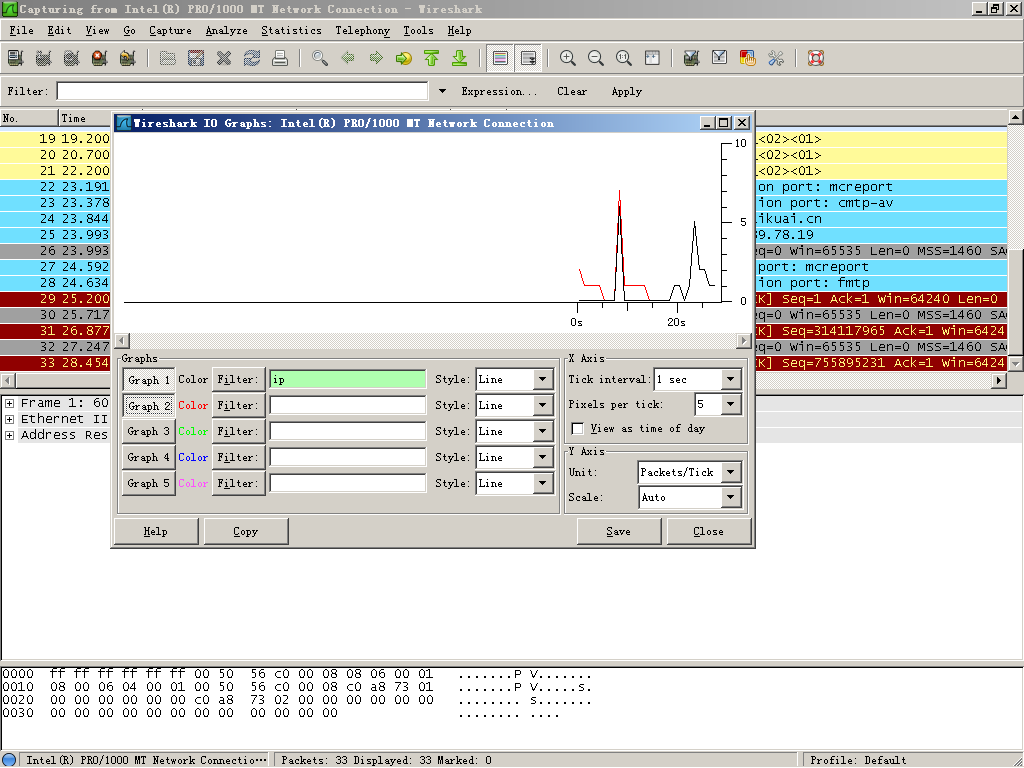Print packets using printer icon
The width and height of the screenshot is (1024, 768).
pyautogui.click(x=280, y=58)
